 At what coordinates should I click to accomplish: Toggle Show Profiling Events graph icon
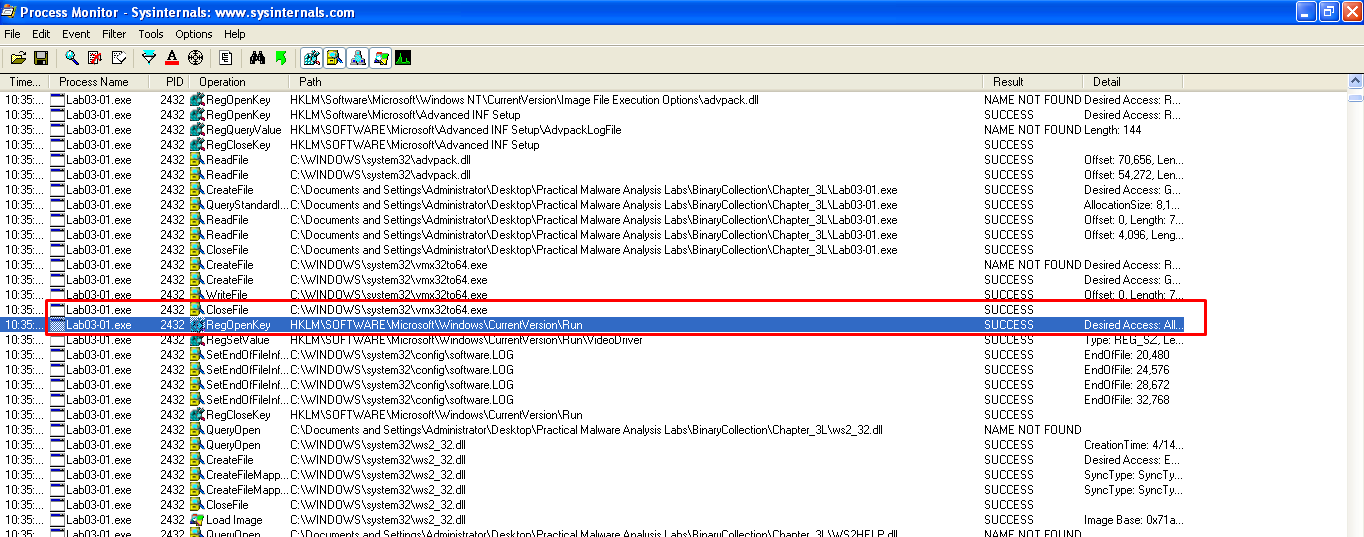403,58
